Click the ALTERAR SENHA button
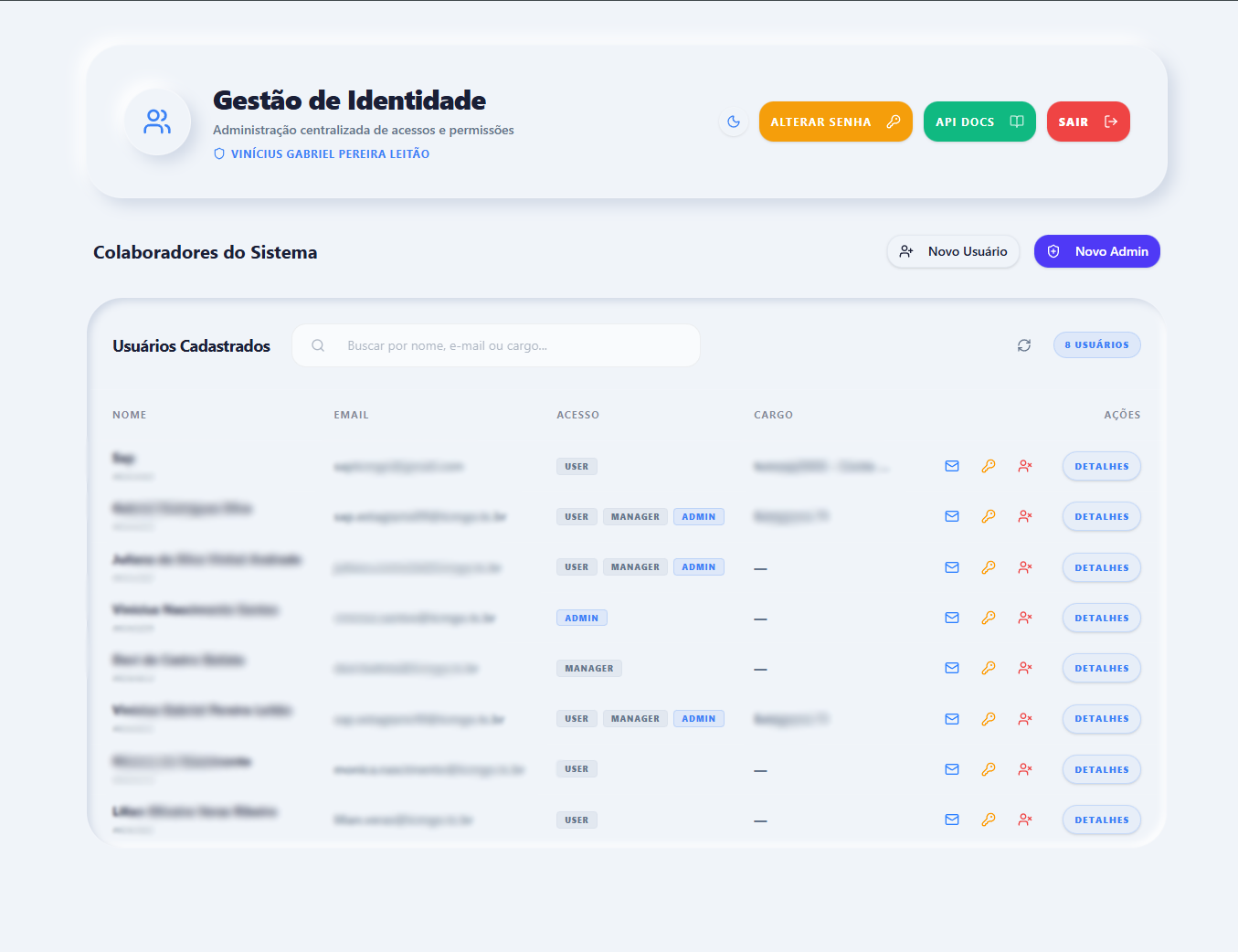The width and height of the screenshot is (1238, 952). pyautogui.click(x=835, y=122)
